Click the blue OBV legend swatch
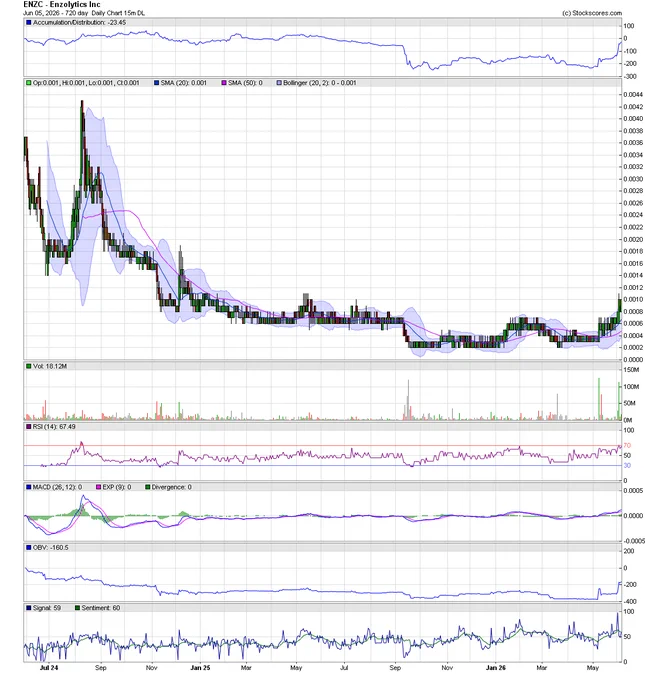Screen dimensions: 645x680 [29, 548]
